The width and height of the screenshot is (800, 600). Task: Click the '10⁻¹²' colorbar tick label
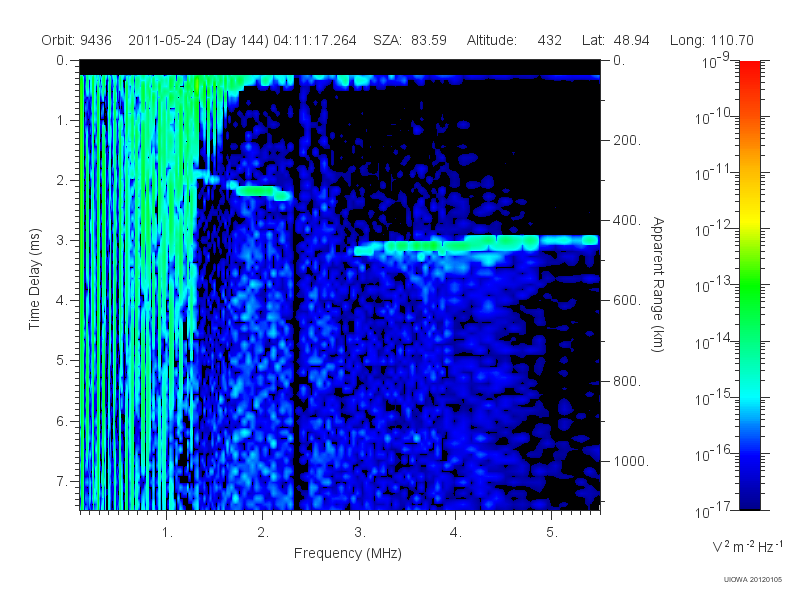(x=712, y=229)
